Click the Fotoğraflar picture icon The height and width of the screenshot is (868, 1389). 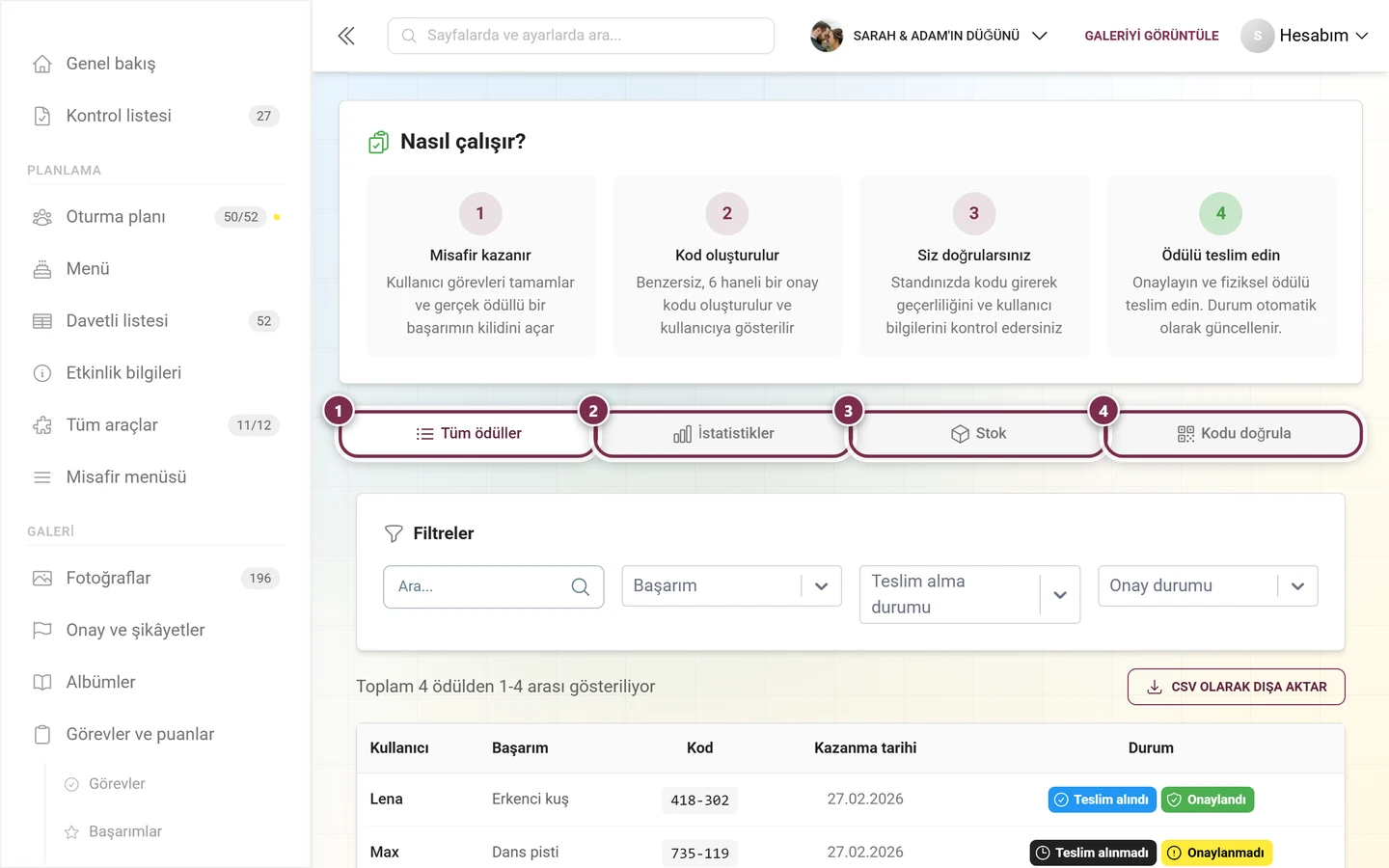(x=42, y=579)
